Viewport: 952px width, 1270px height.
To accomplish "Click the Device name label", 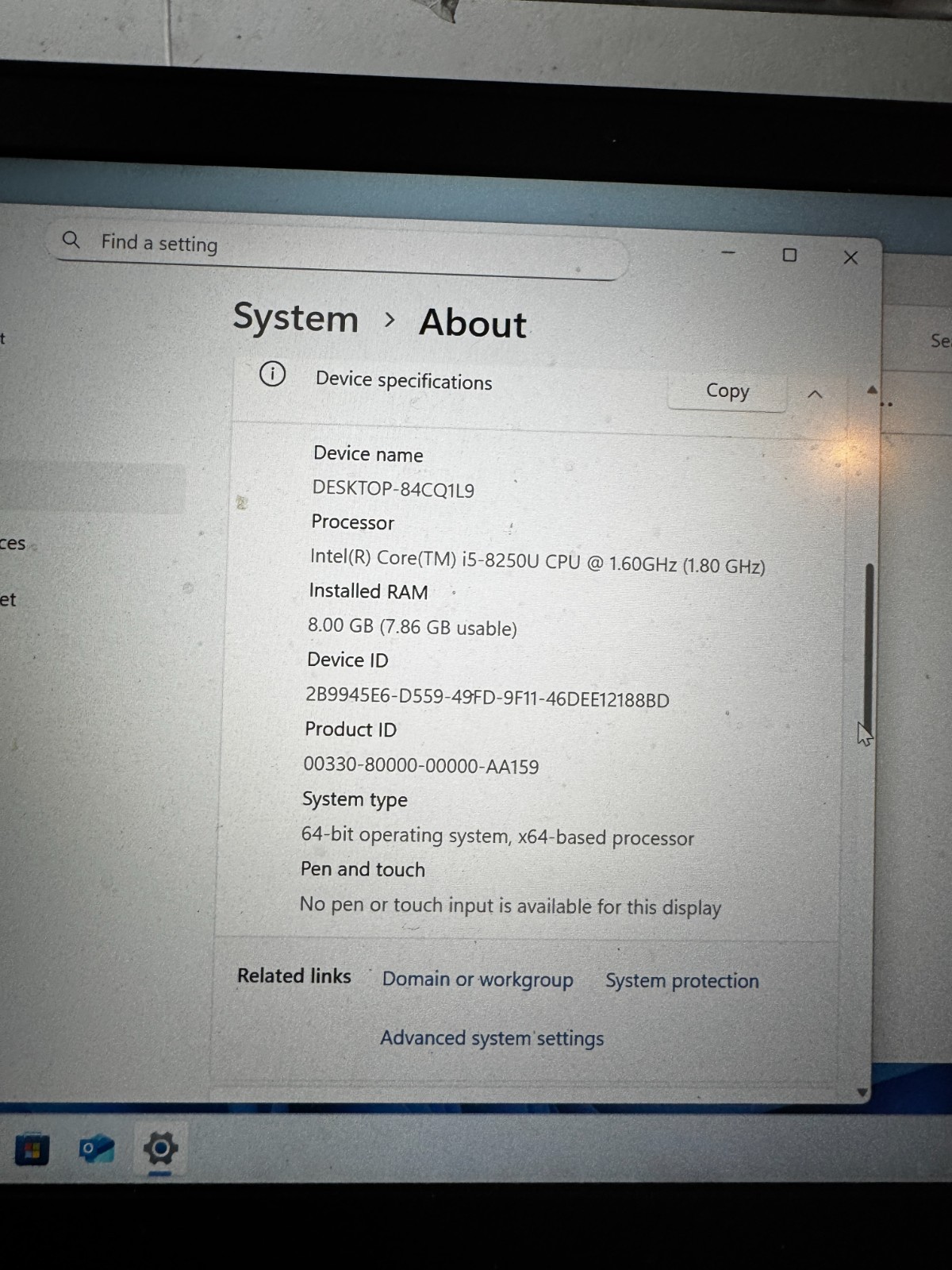I will pyautogui.click(x=368, y=454).
